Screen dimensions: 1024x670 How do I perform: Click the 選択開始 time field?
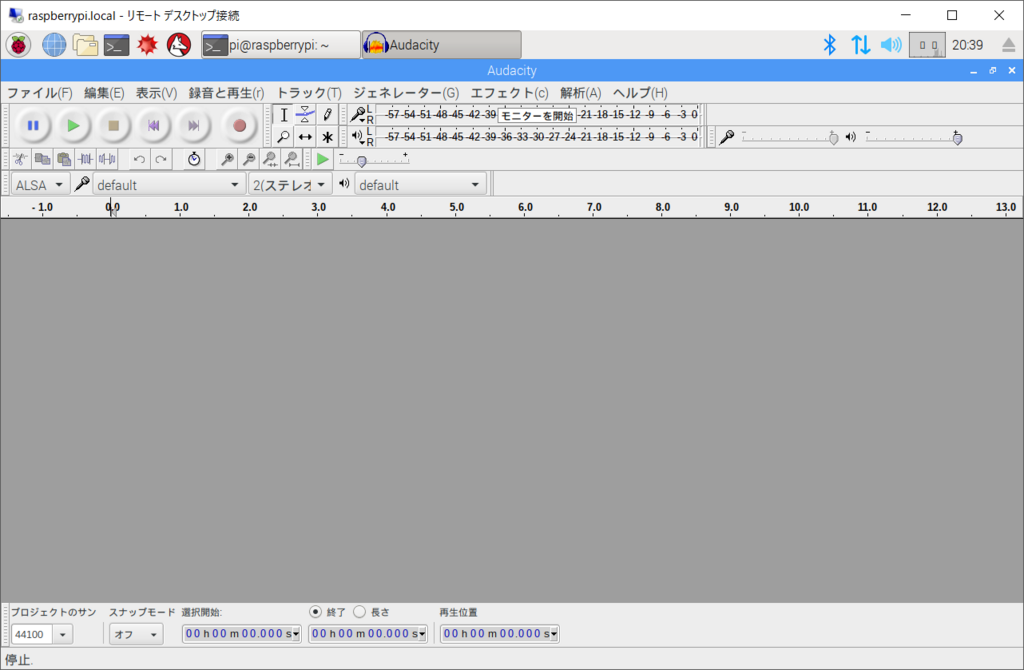point(242,633)
